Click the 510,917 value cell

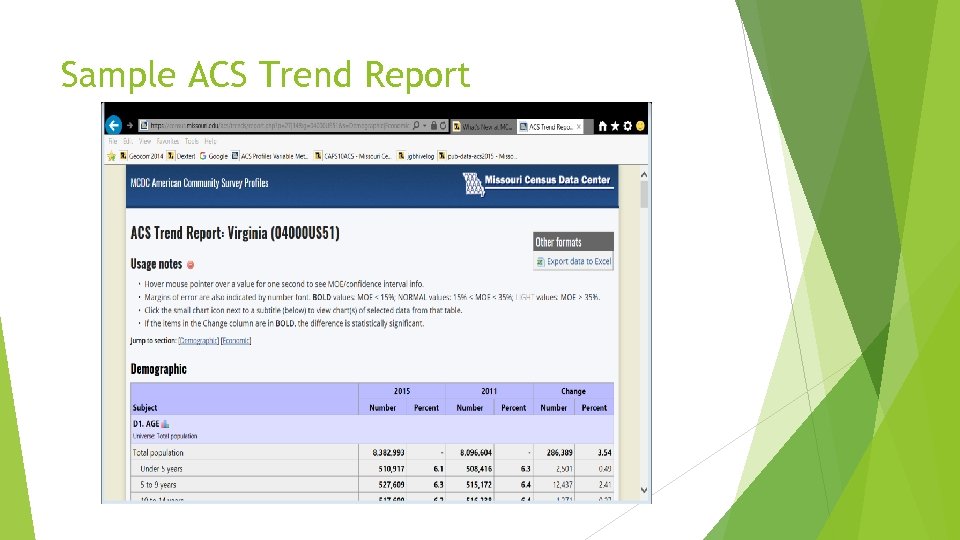tap(391, 469)
